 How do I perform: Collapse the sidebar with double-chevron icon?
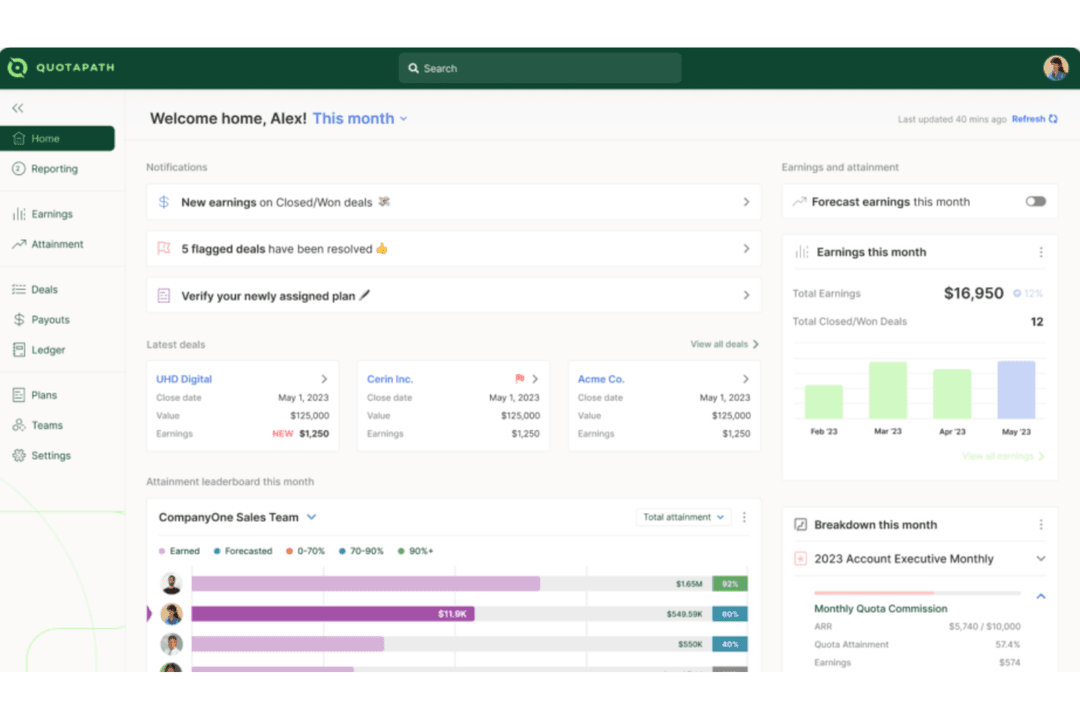[18, 108]
